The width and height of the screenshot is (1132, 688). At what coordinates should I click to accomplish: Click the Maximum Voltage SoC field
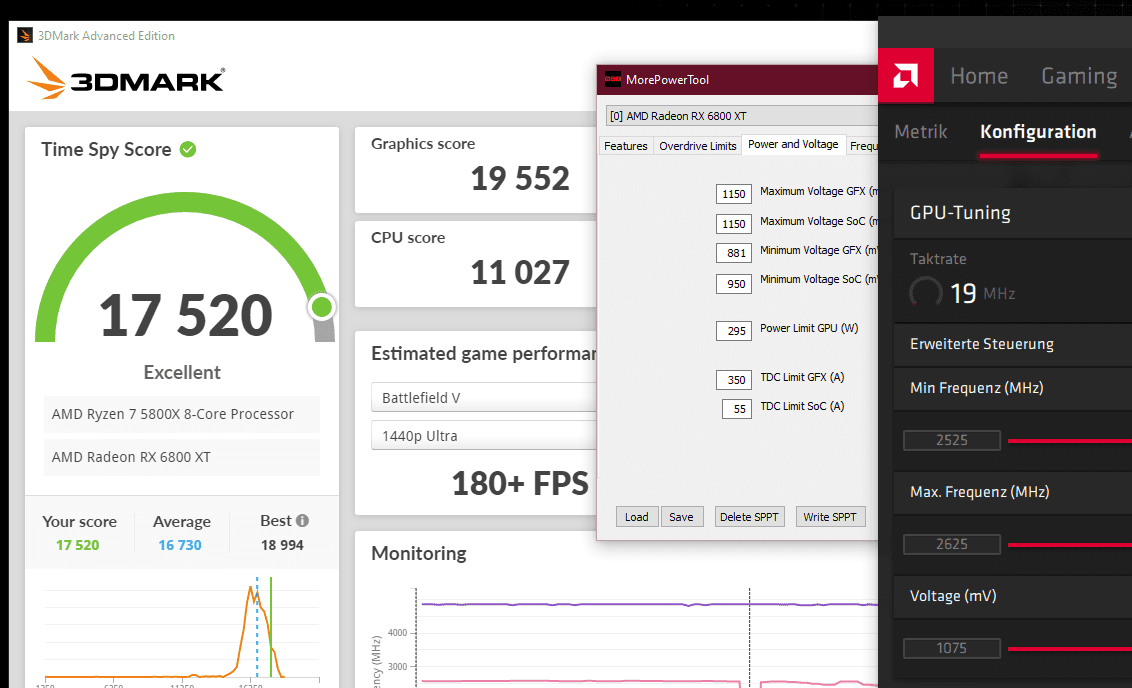733,224
